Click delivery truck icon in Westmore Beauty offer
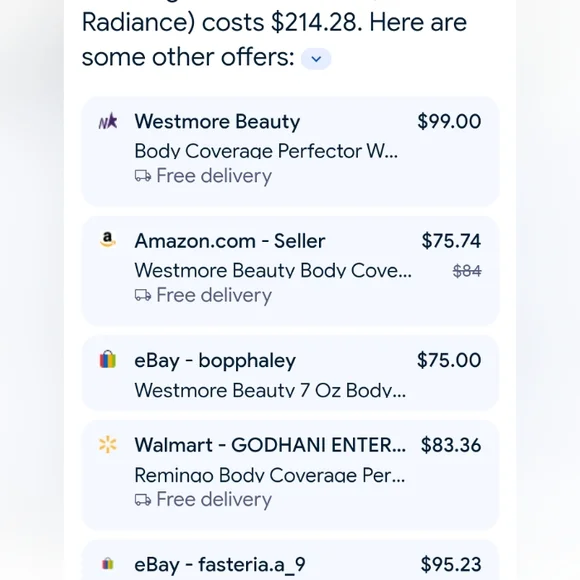 143,176
